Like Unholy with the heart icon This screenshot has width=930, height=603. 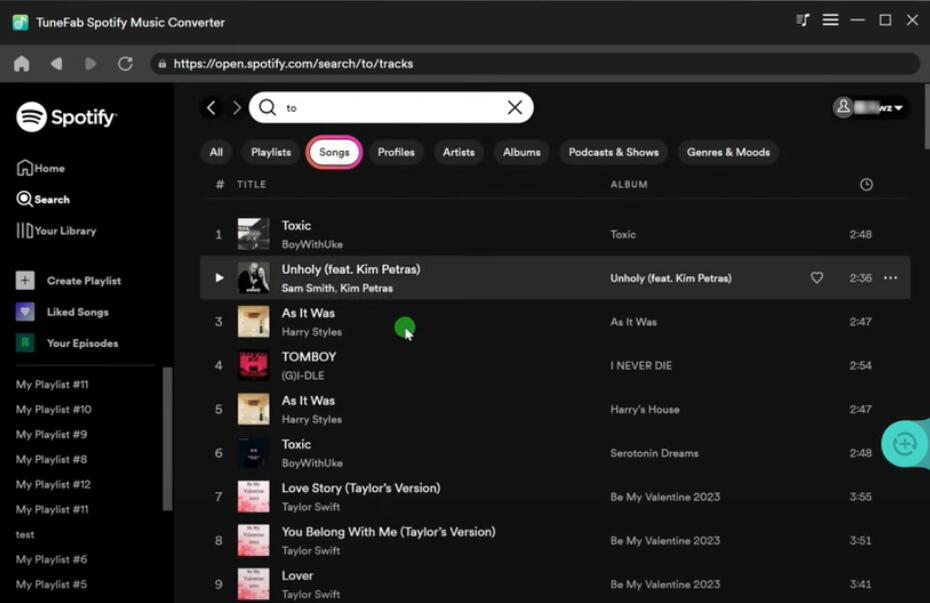tap(817, 277)
